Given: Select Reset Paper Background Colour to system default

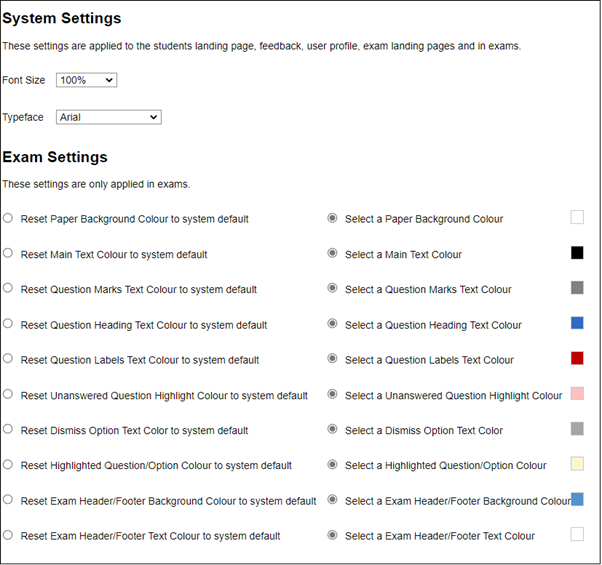Looking at the screenshot, I should (8, 218).
